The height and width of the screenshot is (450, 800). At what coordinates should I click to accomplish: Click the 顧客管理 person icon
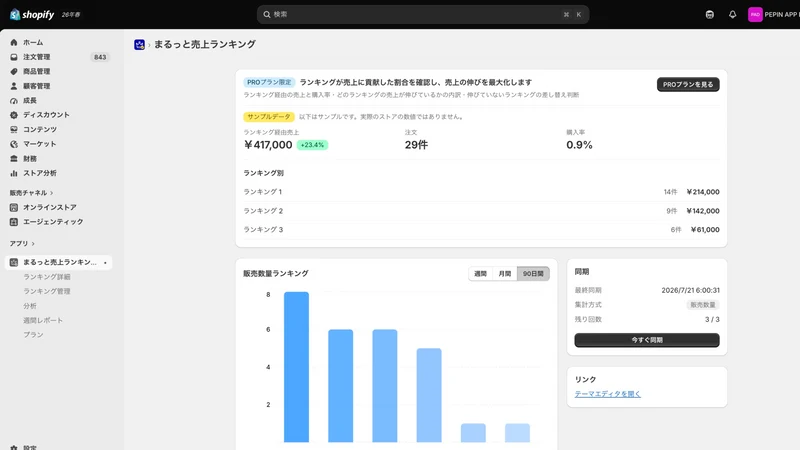point(14,86)
